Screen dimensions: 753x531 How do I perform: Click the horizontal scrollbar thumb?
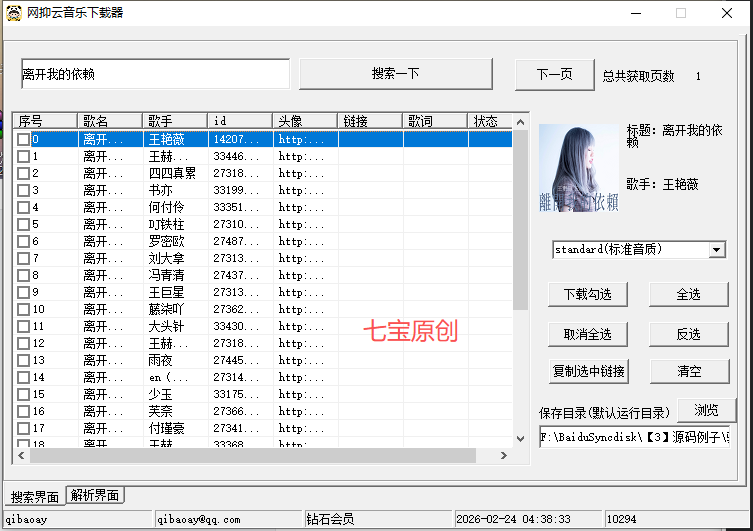253,455
